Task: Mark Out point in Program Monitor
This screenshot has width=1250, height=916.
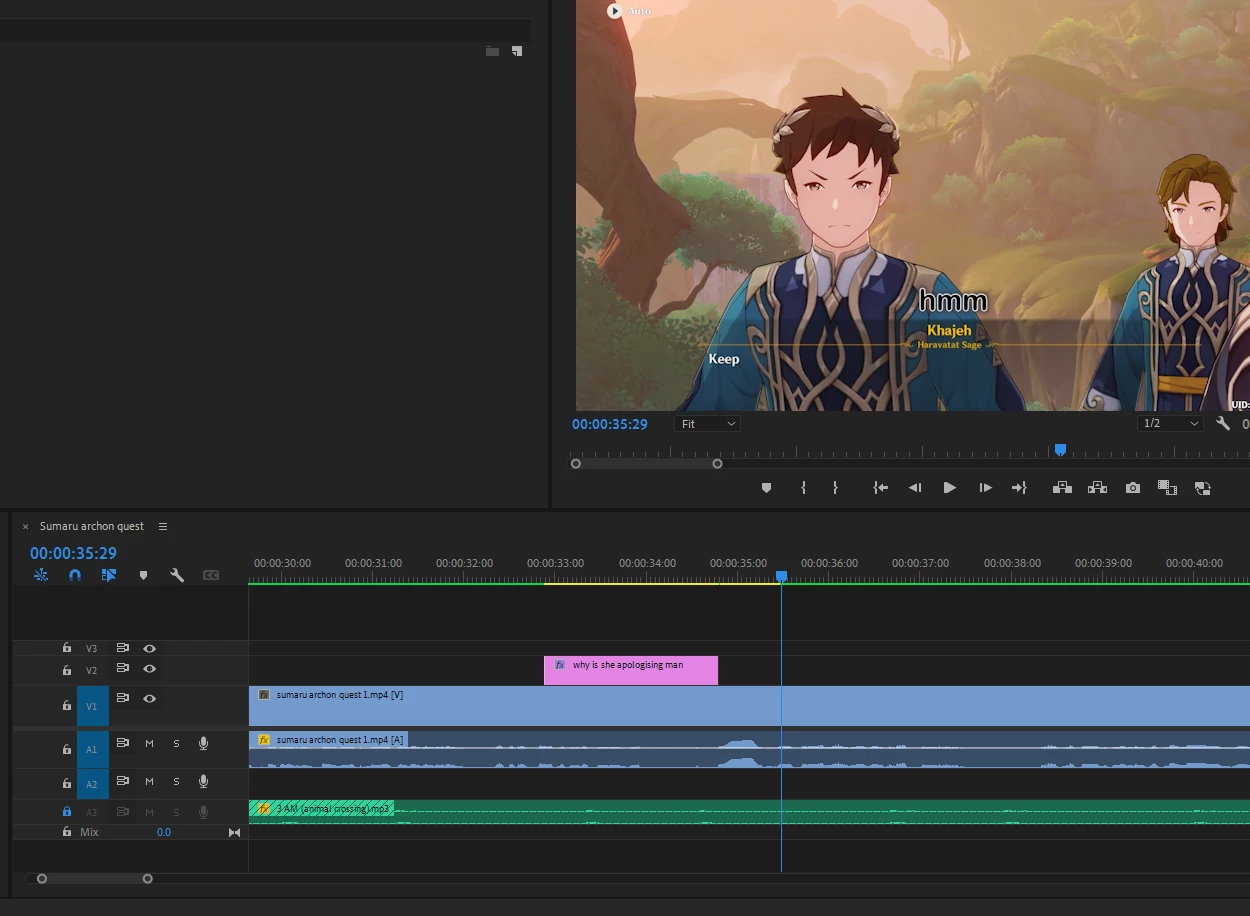Action: point(835,488)
